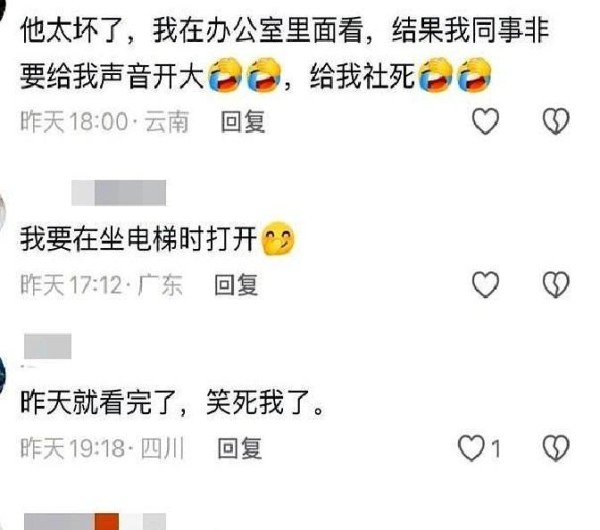Tap avatar beside the elevator comment
This screenshot has width=600, height=530.
2,210
